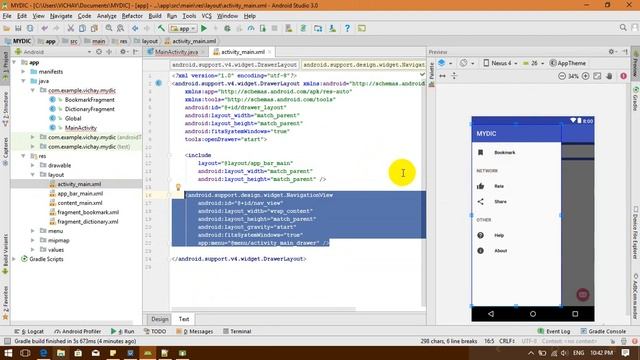Viewport: 640px width, 360px height.
Task: Click the Windows Start button
Action: click(8, 353)
